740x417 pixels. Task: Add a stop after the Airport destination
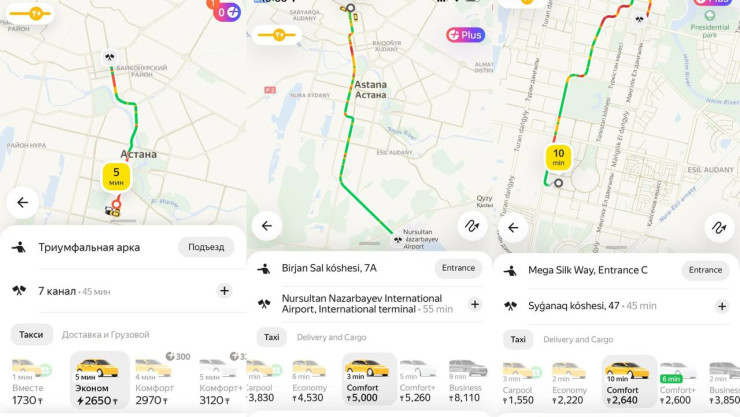(x=475, y=304)
